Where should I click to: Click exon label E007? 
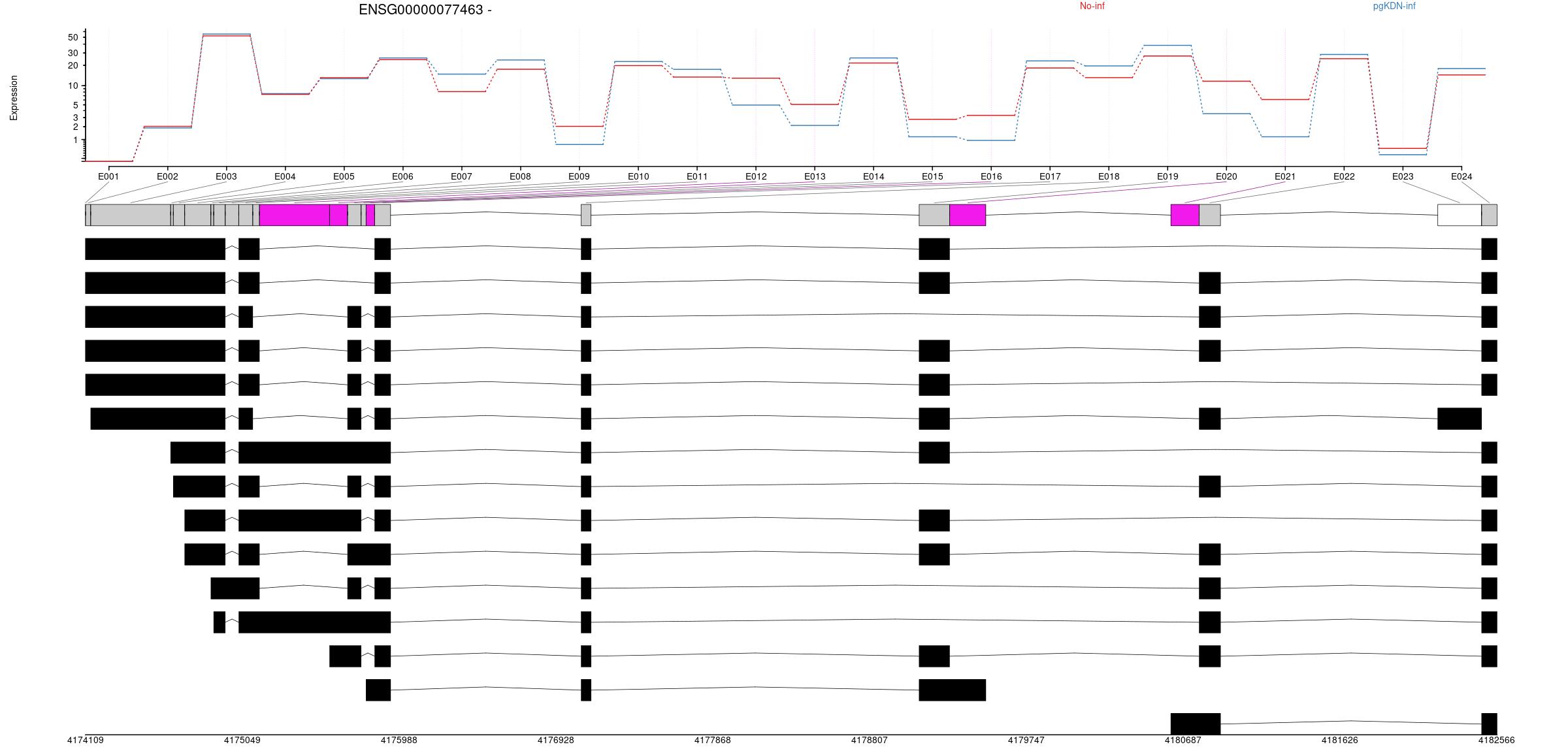coord(461,176)
